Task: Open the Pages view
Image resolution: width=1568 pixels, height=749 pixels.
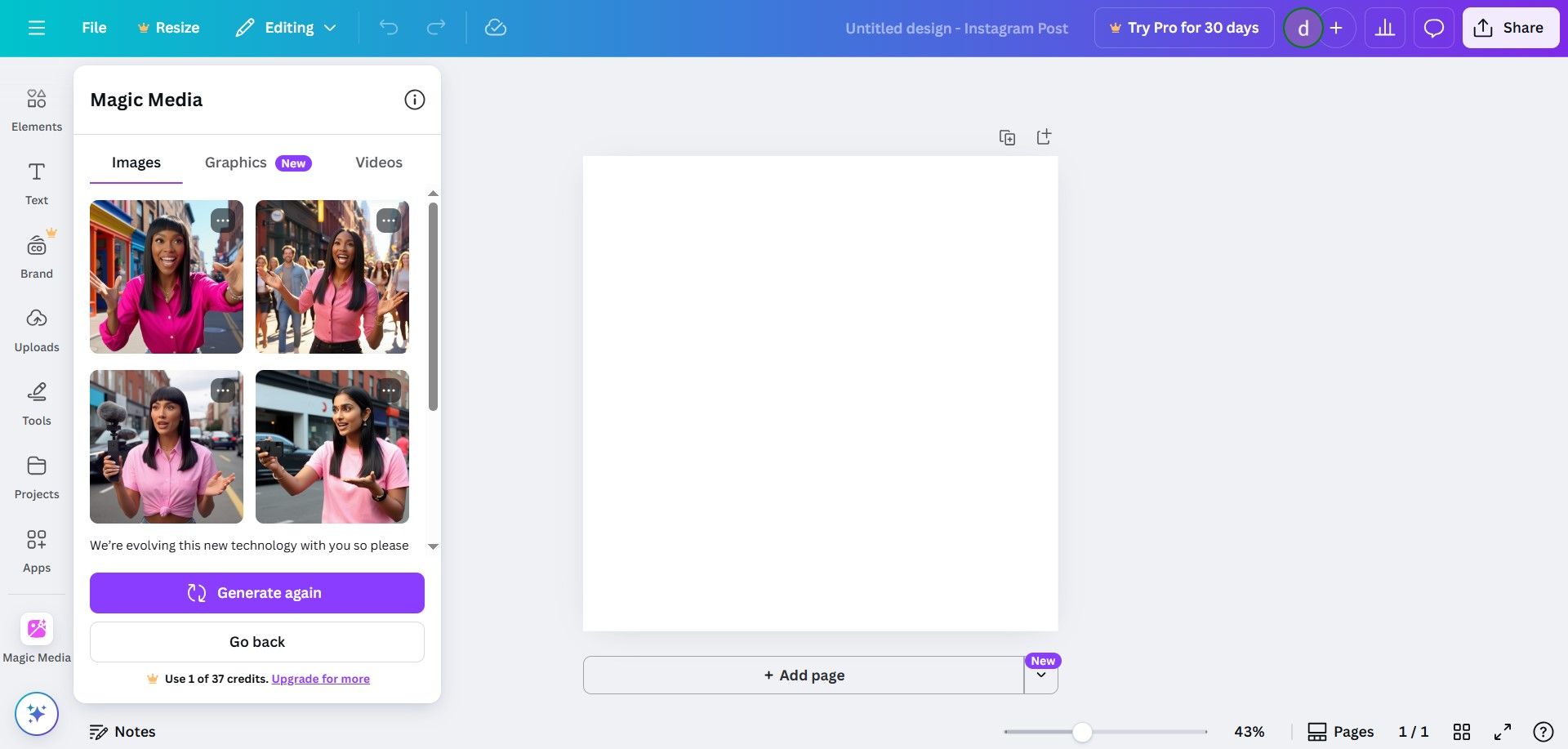Action: (x=1341, y=732)
